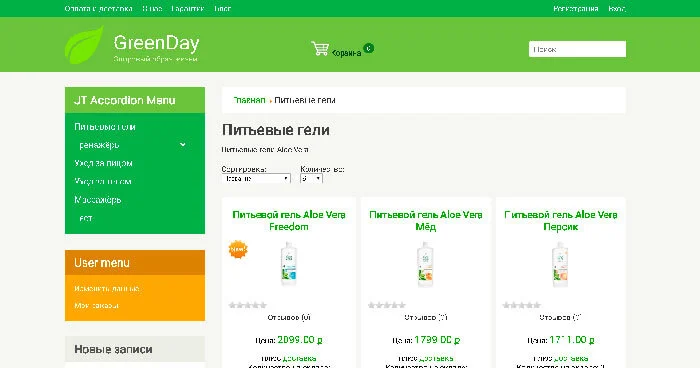Click star rating under Aloe Vera Персик
This screenshot has width=700, height=368.
pyautogui.click(x=521, y=305)
